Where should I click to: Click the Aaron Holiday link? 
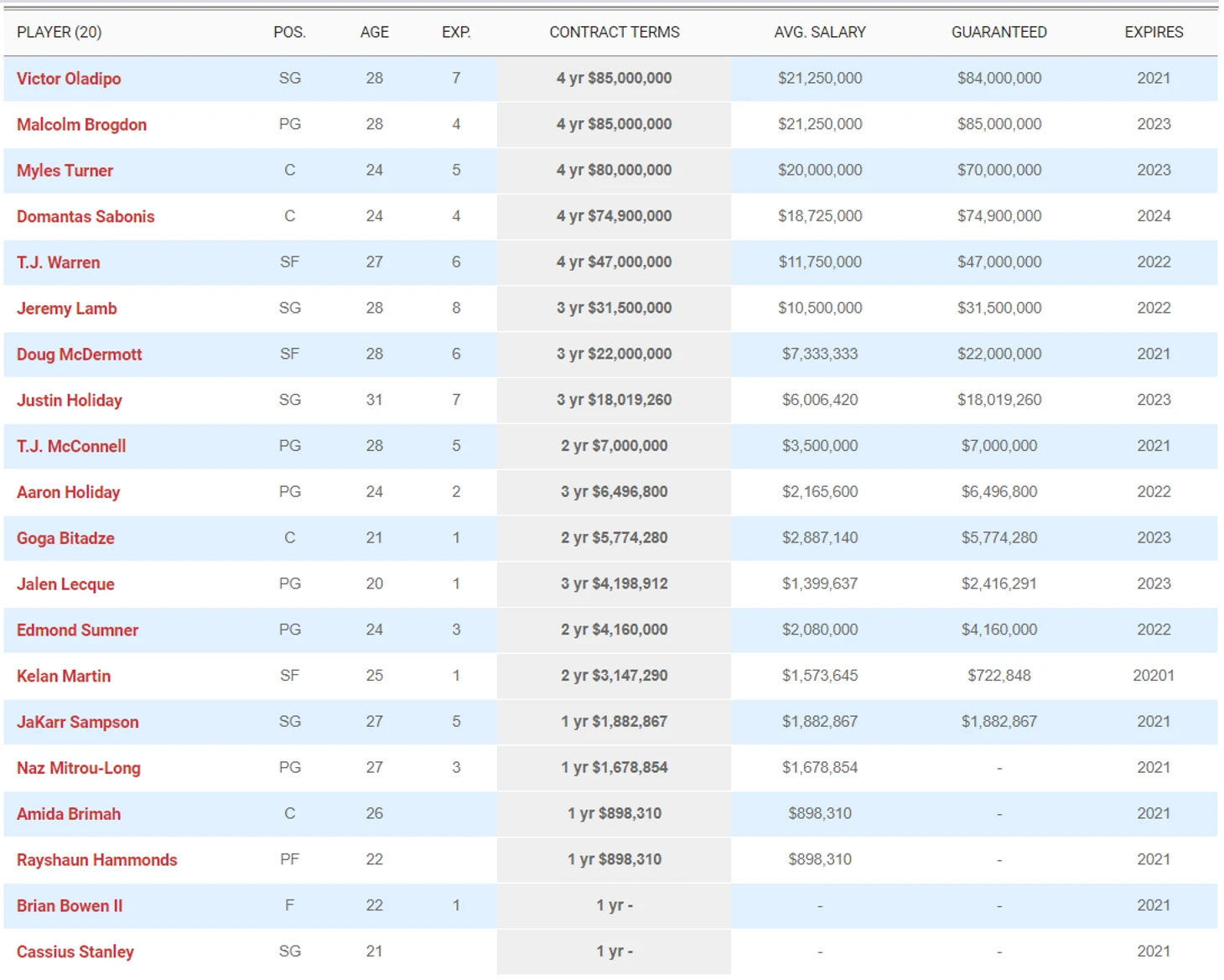pyautogui.click(x=69, y=492)
